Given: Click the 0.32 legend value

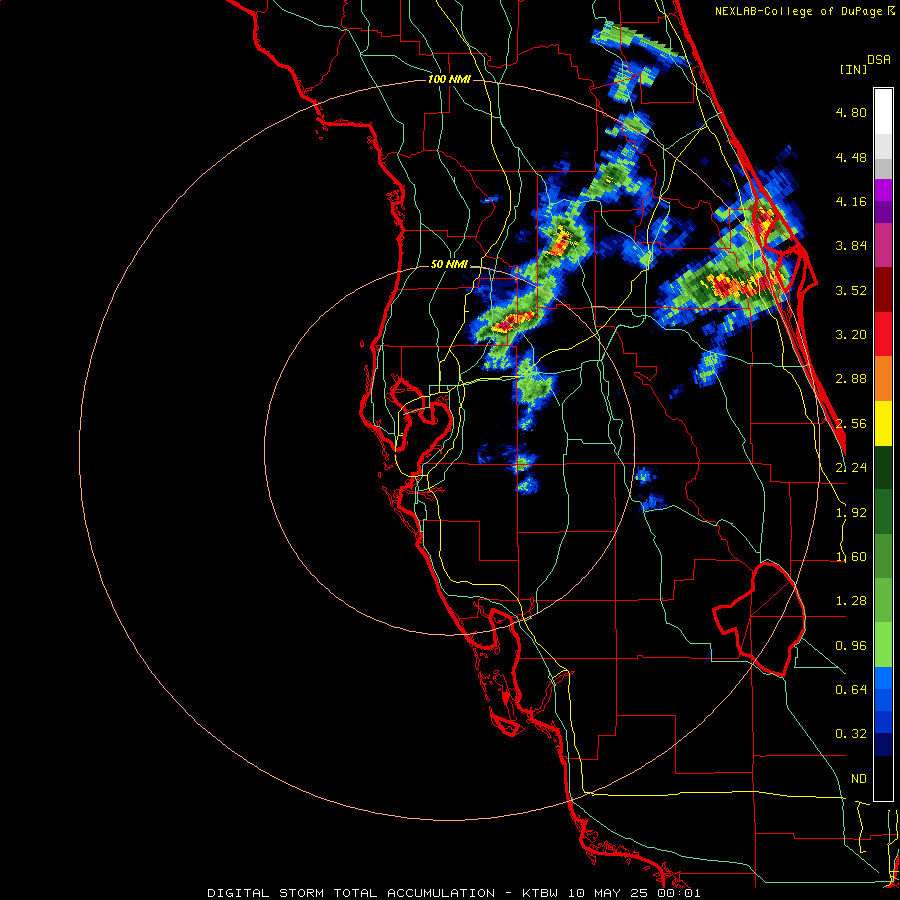Looking at the screenshot, I should point(851,734).
